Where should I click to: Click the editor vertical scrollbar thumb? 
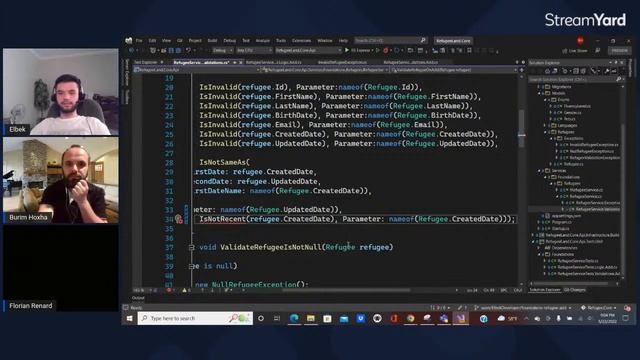point(521,129)
